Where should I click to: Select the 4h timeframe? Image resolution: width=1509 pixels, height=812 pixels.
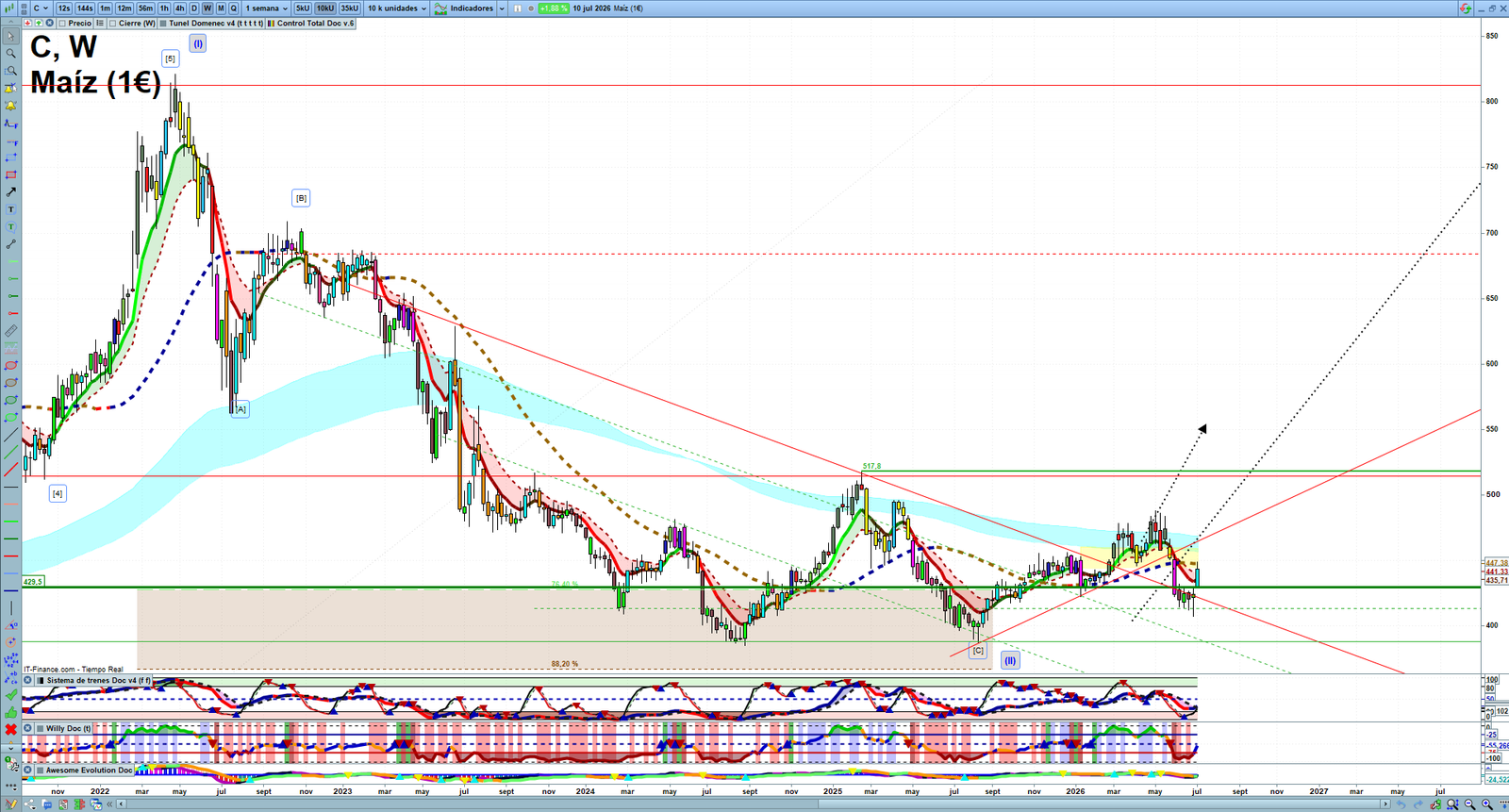point(179,8)
